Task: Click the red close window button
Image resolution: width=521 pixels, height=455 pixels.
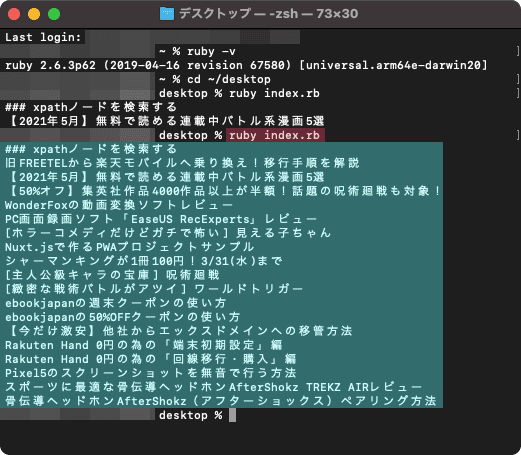Action: (x=14, y=14)
